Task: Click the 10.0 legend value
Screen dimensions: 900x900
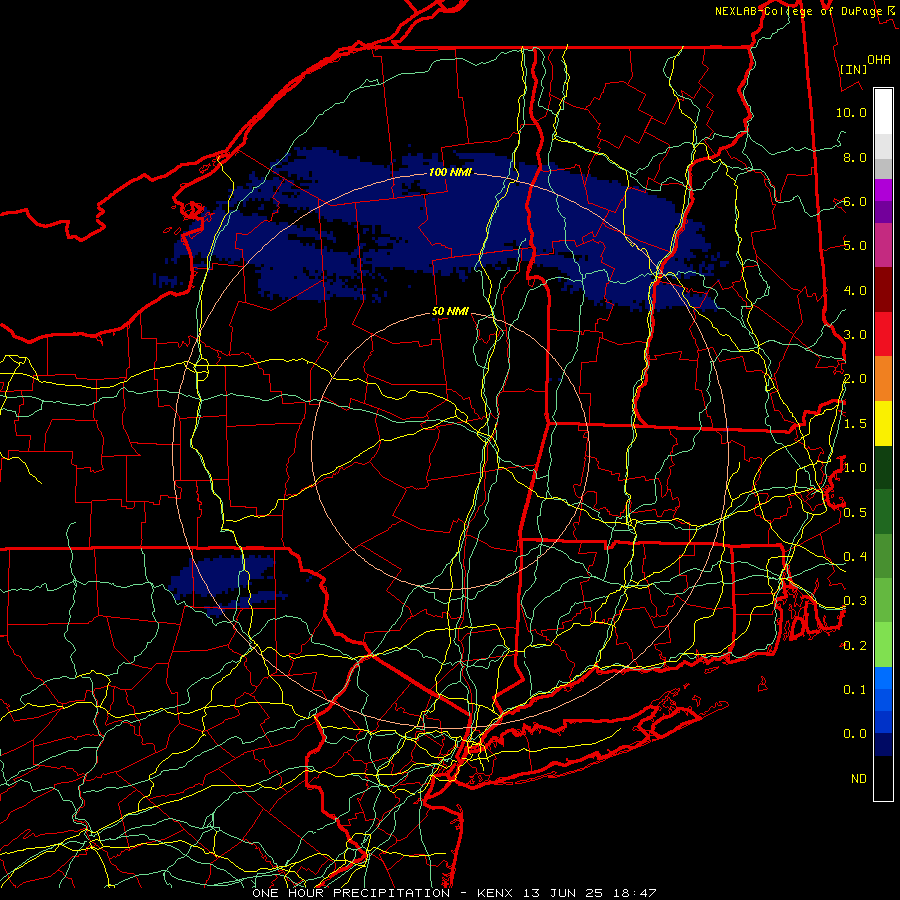Action: [x=851, y=112]
